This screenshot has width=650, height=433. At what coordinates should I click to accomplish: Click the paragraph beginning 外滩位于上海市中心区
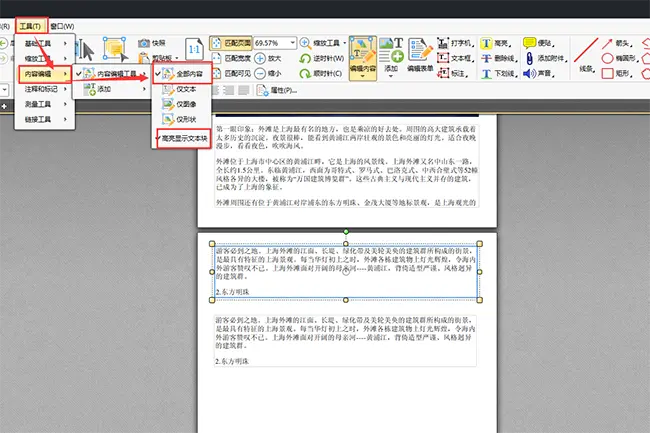[x=347, y=174]
